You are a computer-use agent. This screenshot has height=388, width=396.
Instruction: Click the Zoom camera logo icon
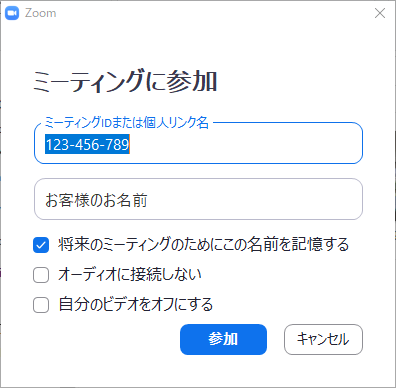coord(12,13)
